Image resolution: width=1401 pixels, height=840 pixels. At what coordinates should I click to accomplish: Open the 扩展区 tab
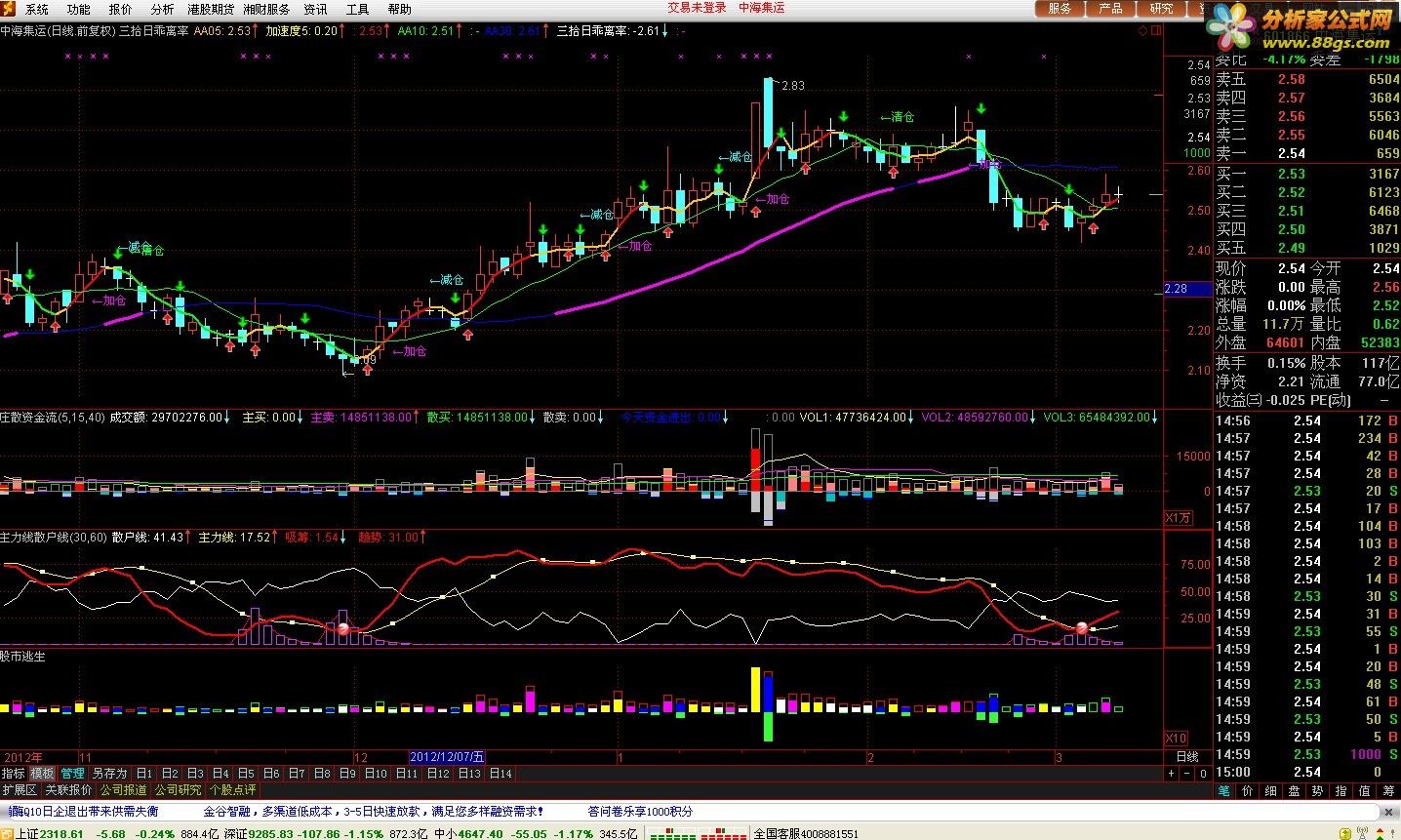pyautogui.click(x=20, y=789)
